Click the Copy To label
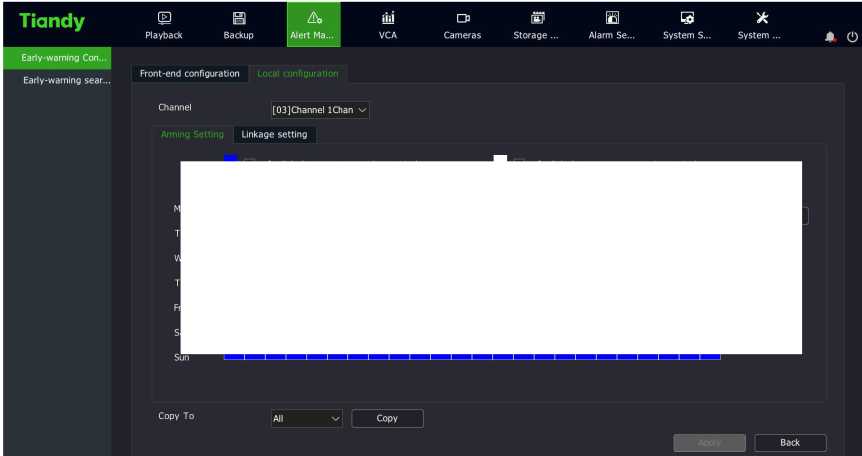 176,416
